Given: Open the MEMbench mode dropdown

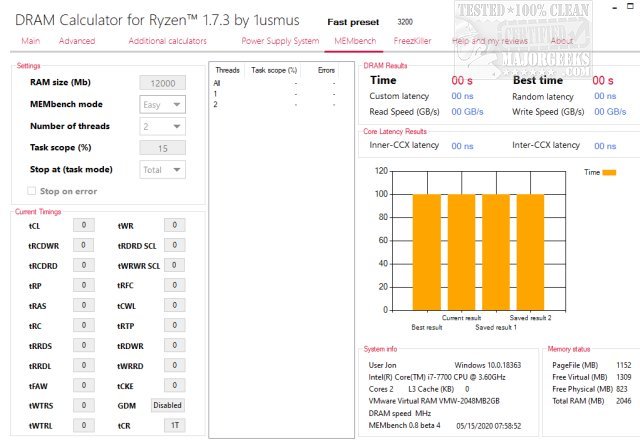Looking at the screenshot, I should coord(162,104).
